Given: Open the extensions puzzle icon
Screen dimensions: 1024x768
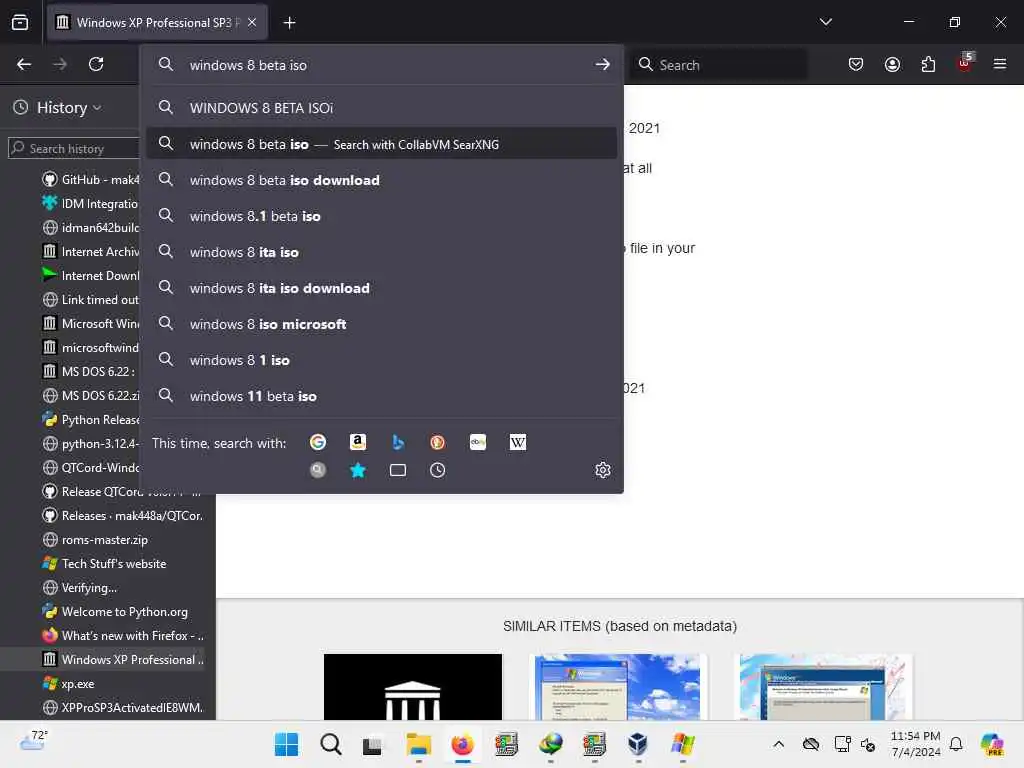Looking at the screenshot, I should coord(928,64).
